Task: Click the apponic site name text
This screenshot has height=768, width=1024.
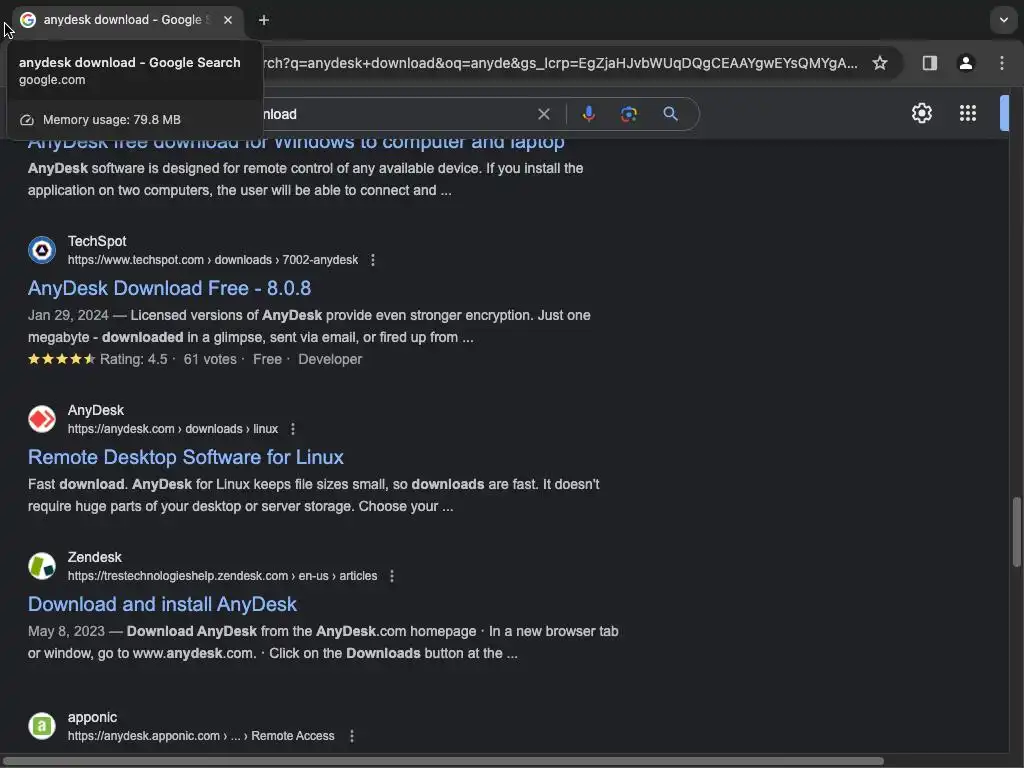Action: click(92, 717)
